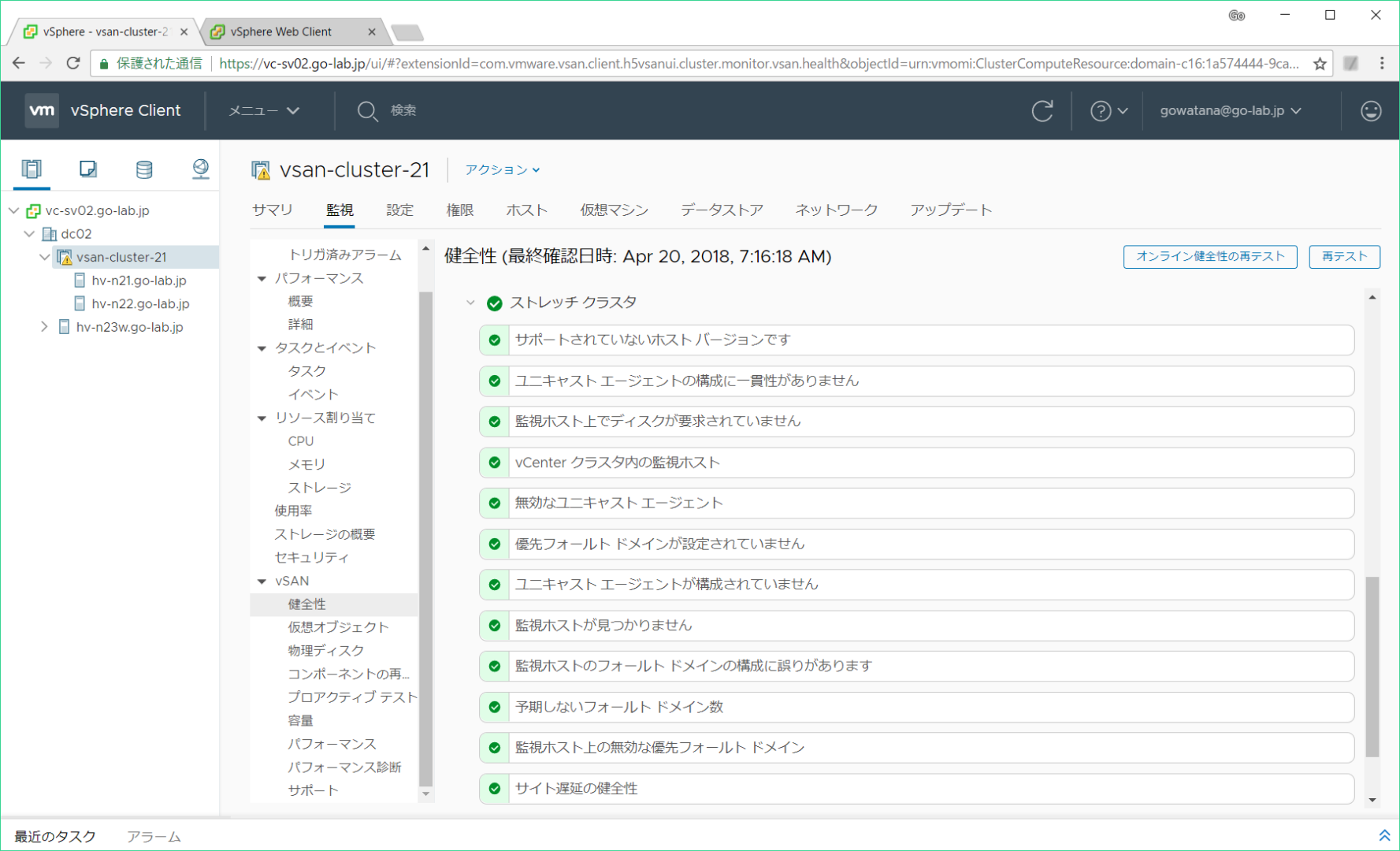This screenshot has height=851, width=1400.
Task: Open the 最近のタスク tab at bottom
Action: click(x=55, y=837)
